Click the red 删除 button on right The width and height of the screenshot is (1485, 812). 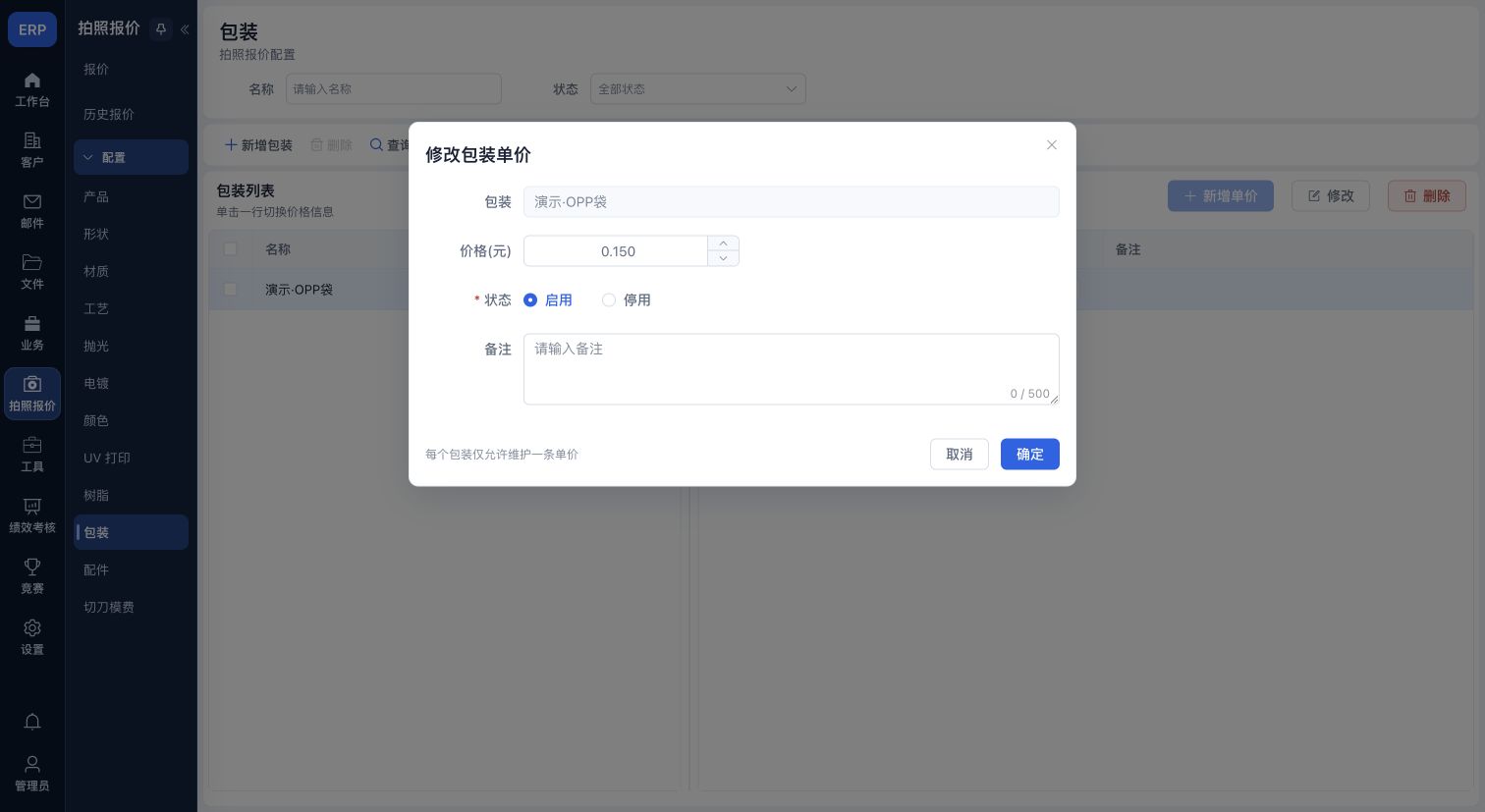(x=1426, y=195)
